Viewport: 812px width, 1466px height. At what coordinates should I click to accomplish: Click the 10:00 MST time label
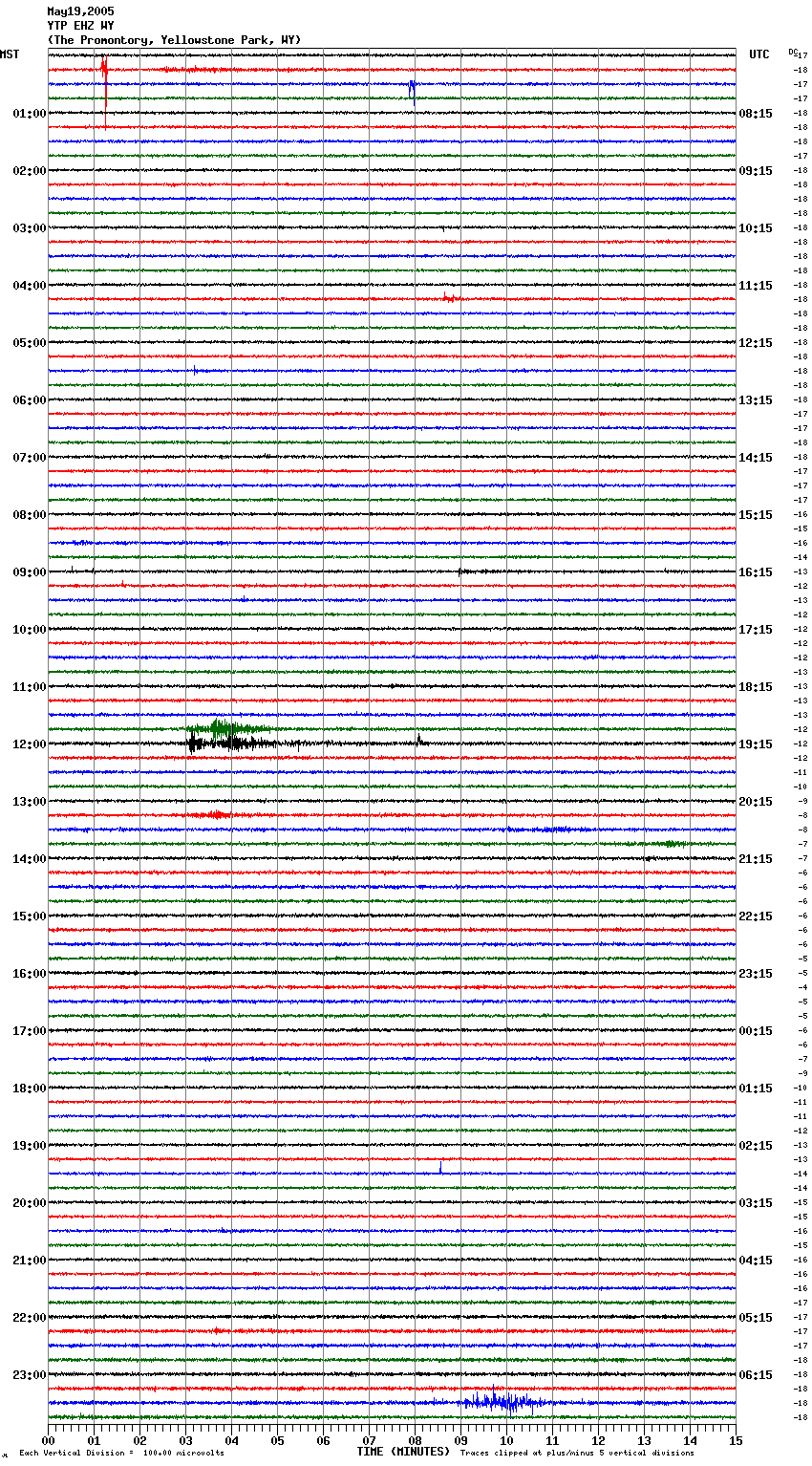tap(30, 630)
